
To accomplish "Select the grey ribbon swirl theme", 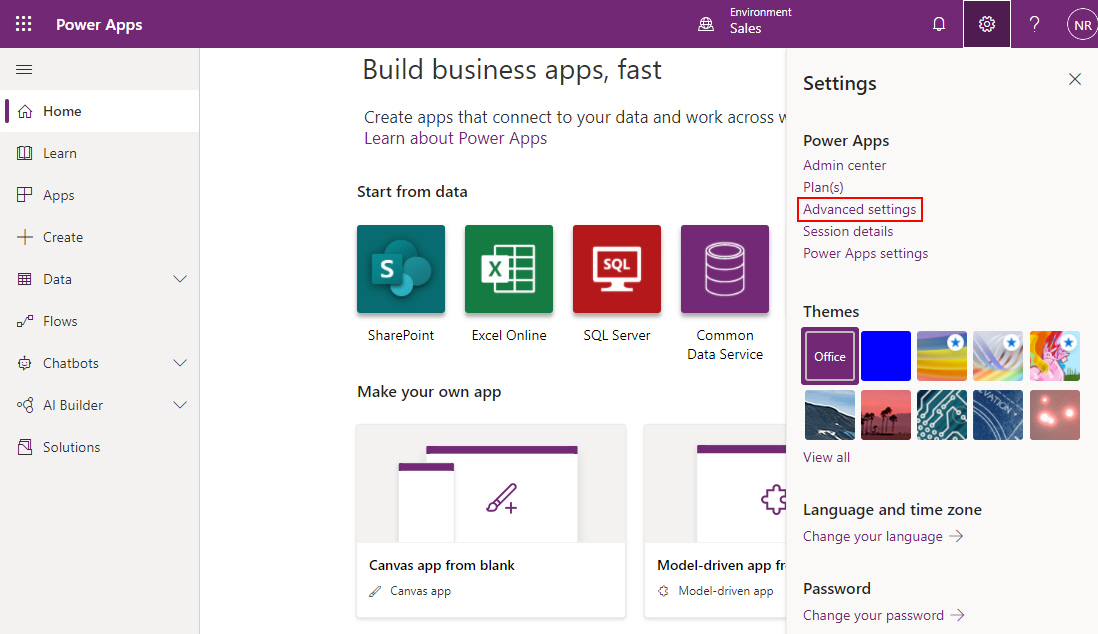I will tap(998, 356).
